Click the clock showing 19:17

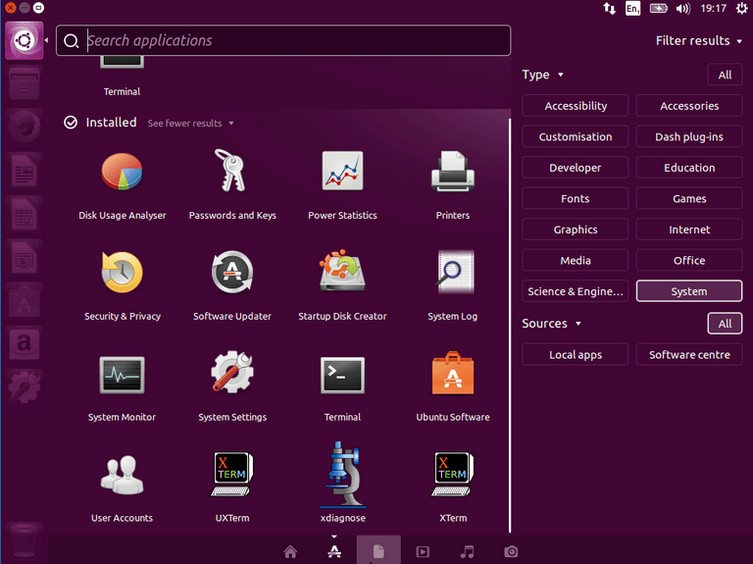coord(713,8)
